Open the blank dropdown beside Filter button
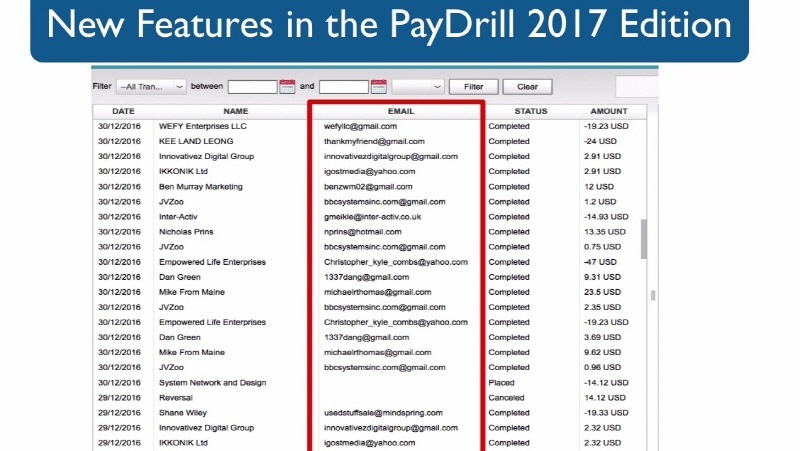Image resolution: width=800 pixels, height=451 pixels. (418, 87)
